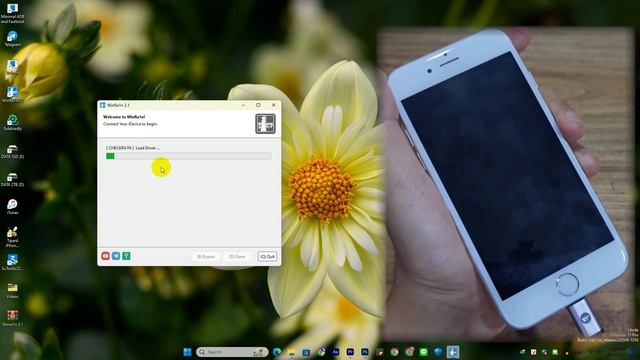Click the iPhone video overlay image

click(x=506, y=184)
